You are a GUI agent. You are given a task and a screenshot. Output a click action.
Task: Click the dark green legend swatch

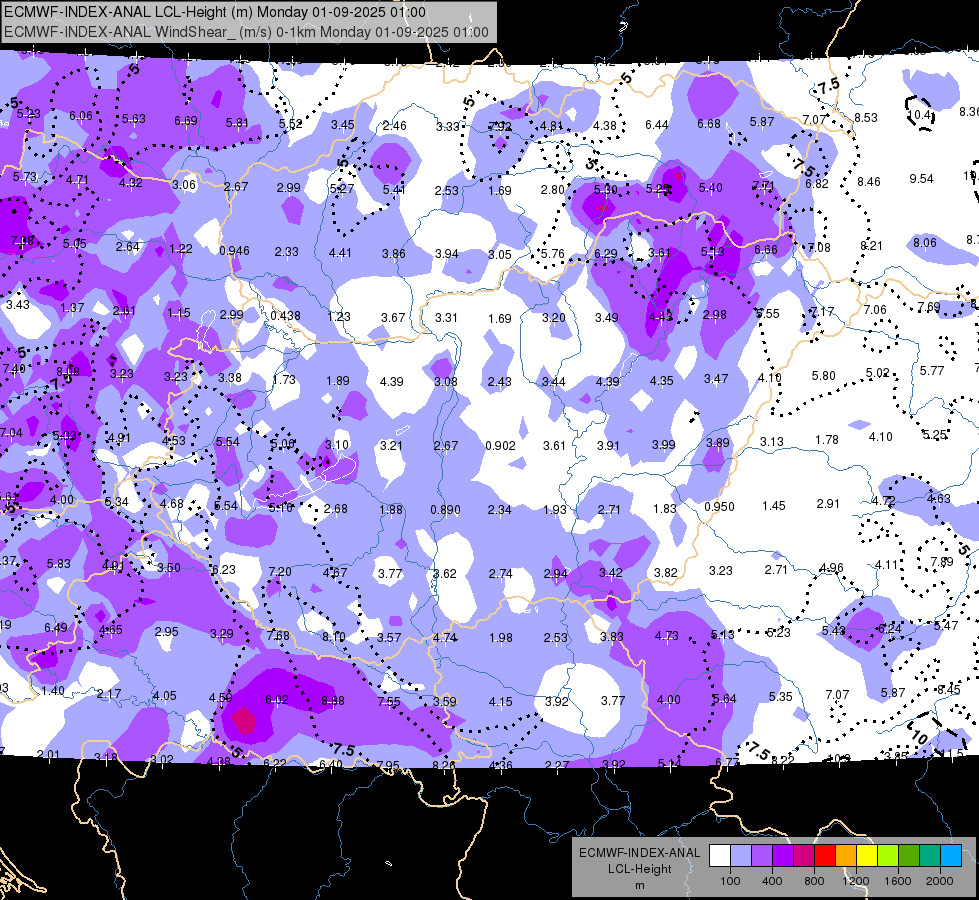(x=909, y=855)
